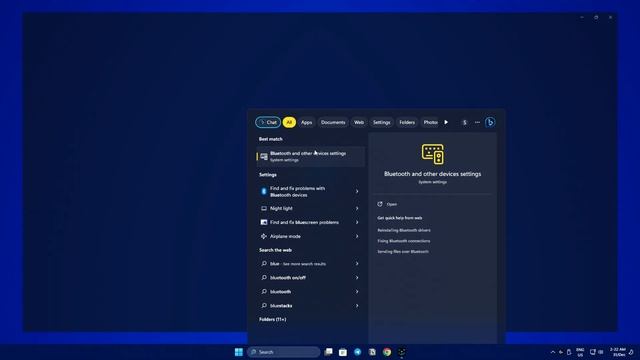640x360 pixels.
Task: Click the display icon in system tray
Action: [x=593, y=352]
